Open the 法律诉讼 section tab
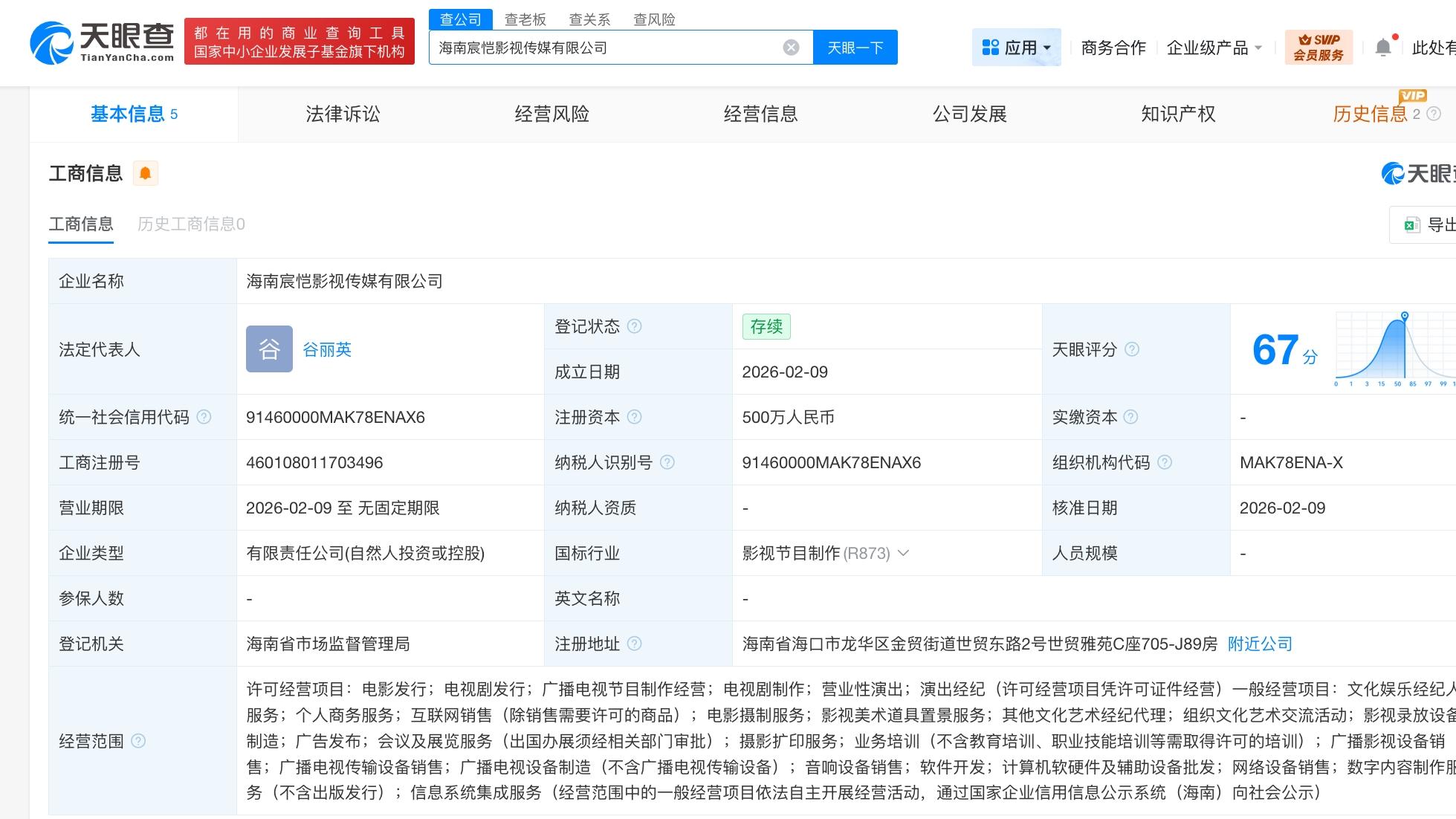 (x=343, y=114)
